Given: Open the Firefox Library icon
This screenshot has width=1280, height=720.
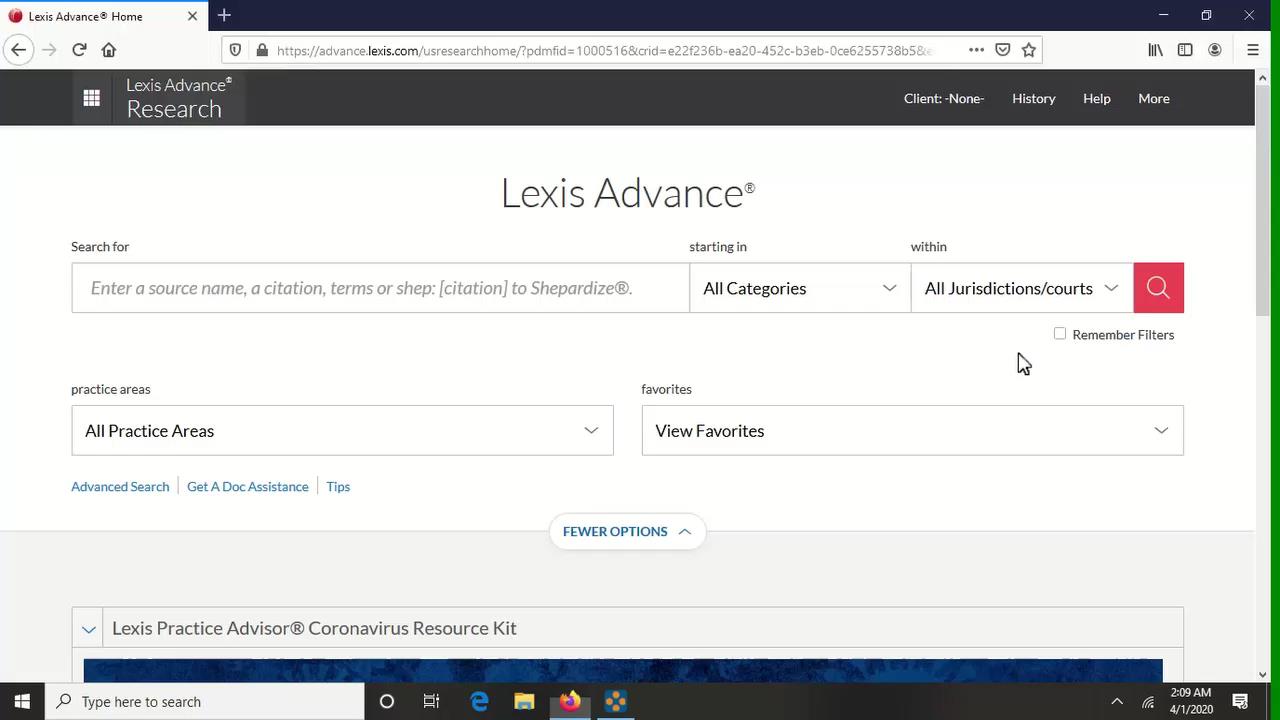Looking at the screenshot, I should click(1154, 49).
